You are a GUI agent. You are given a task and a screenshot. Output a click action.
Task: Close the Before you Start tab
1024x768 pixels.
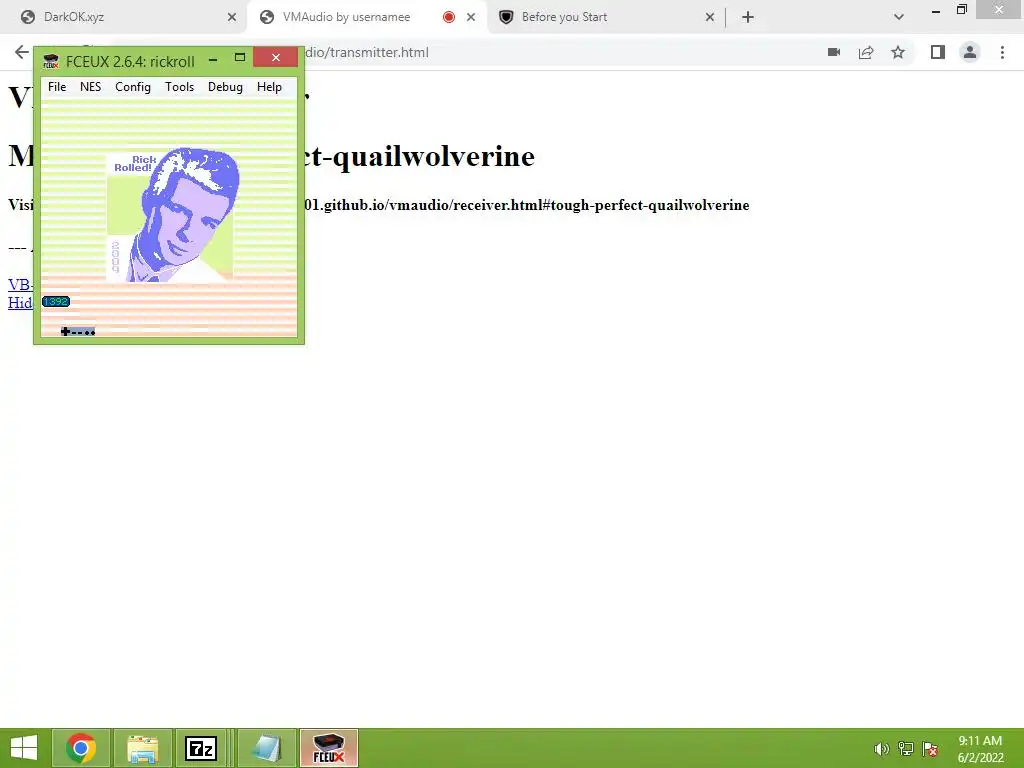(710, 17)
